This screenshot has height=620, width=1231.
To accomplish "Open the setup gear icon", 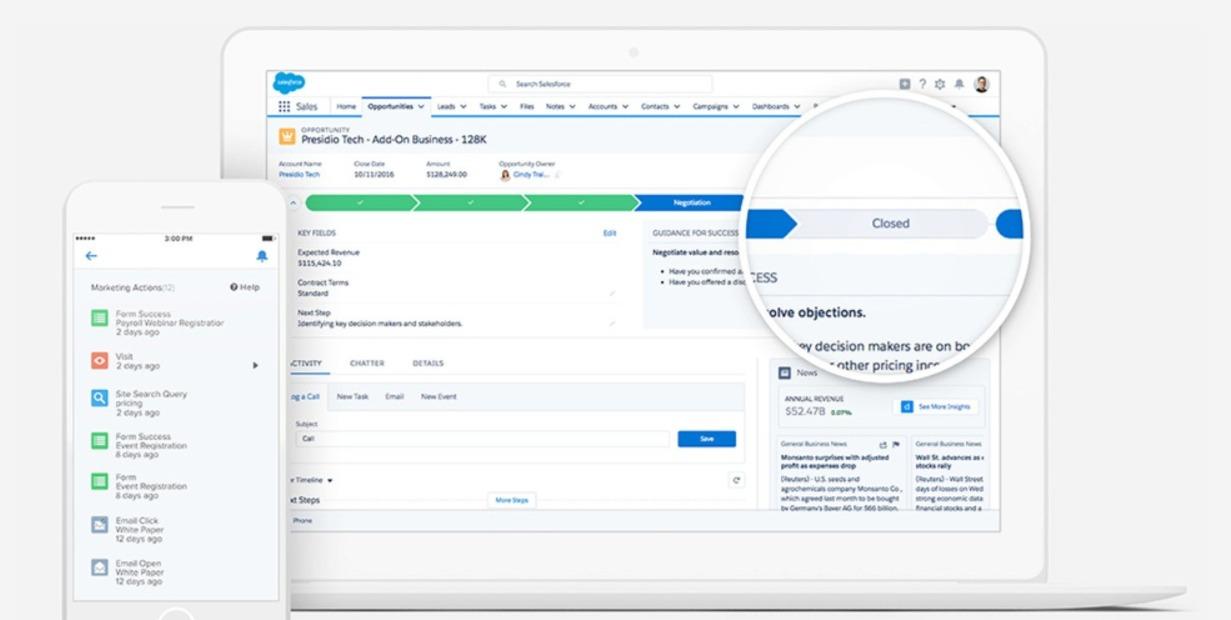I will click(940, 85).
